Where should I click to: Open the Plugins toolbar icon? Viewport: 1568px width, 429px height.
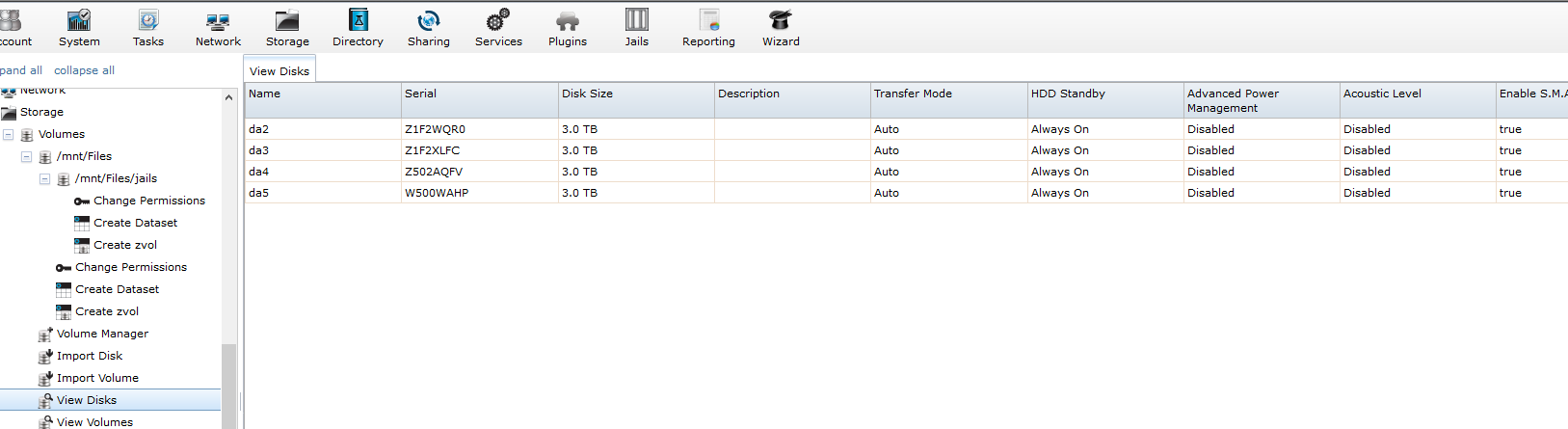568,20
